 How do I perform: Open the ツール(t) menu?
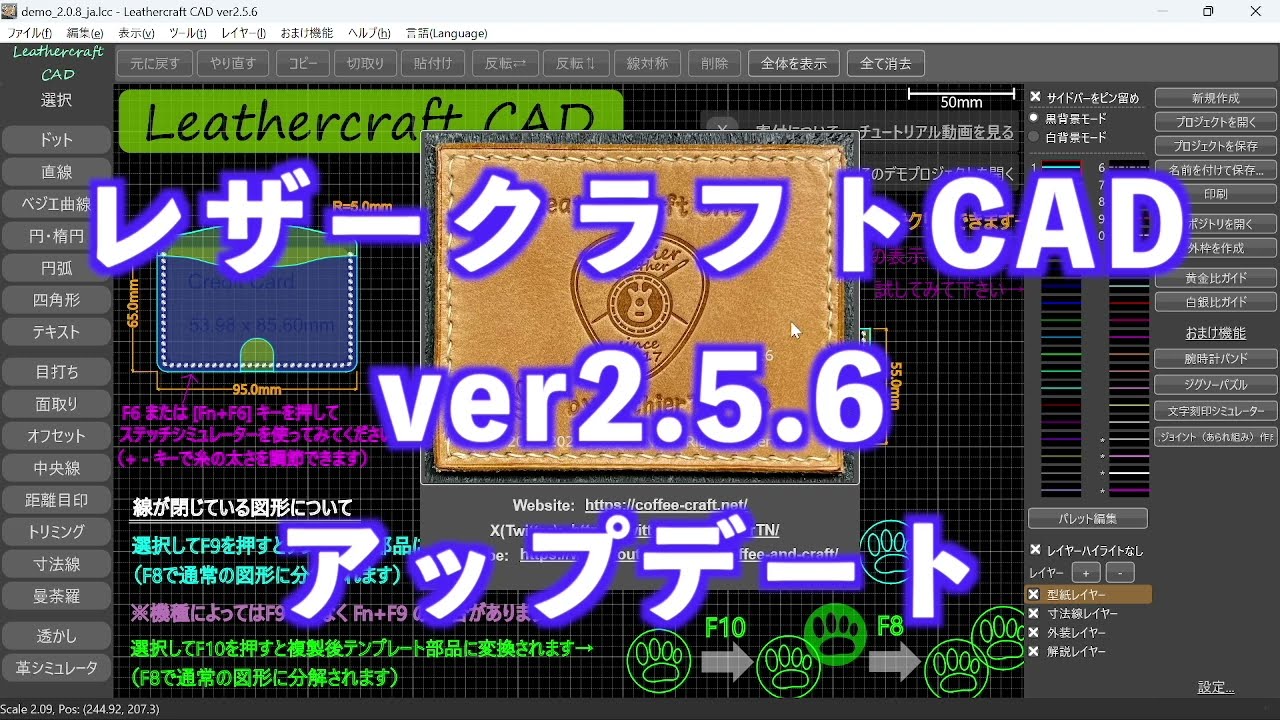pyautogui.click(x=188, y=33)
